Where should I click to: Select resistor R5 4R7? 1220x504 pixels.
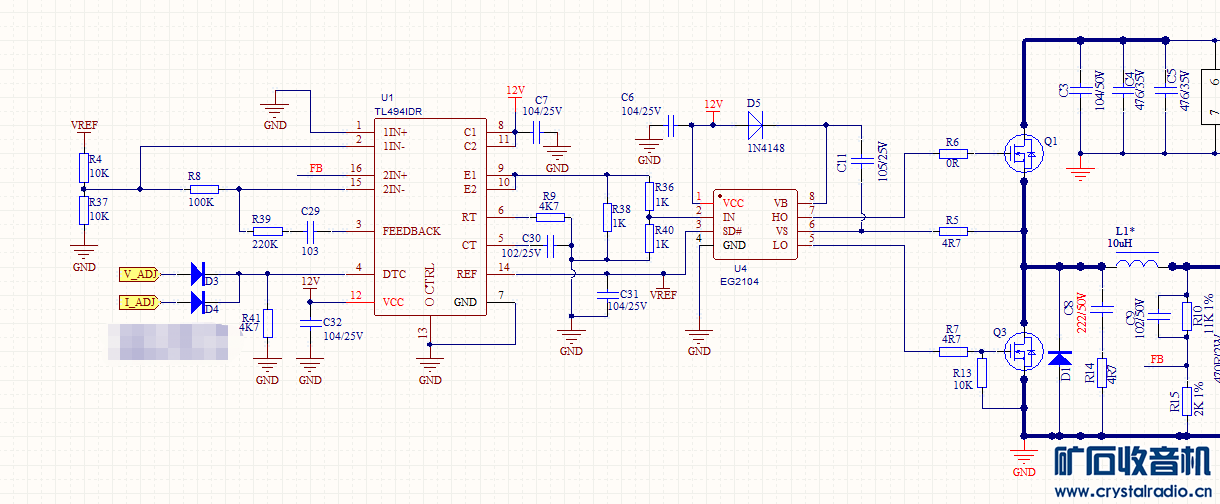[952, 231]
